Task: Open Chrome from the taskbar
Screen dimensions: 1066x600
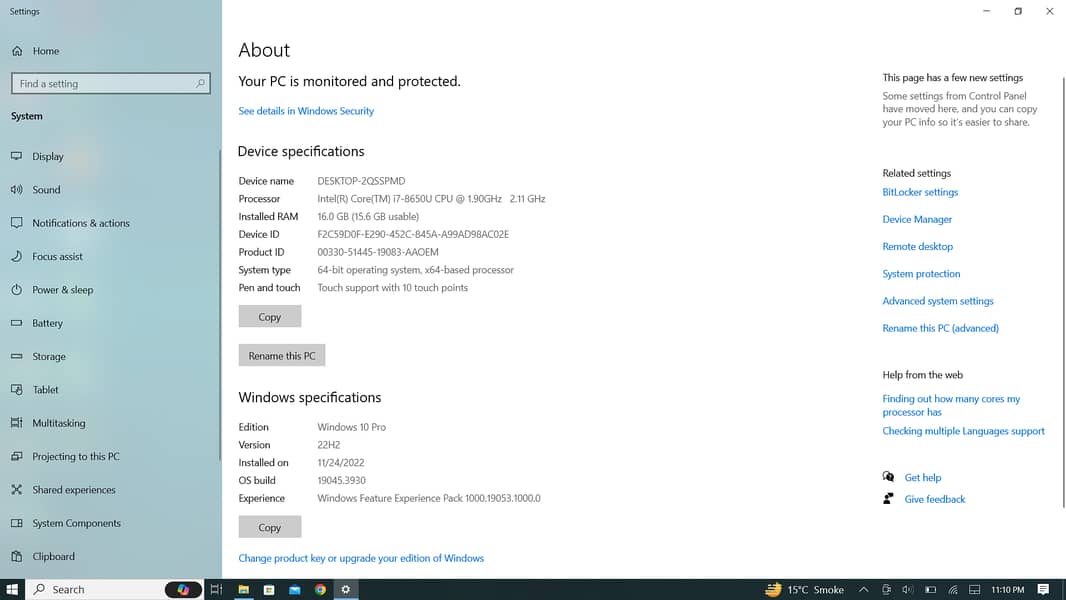Action: (x=320, y=590)
